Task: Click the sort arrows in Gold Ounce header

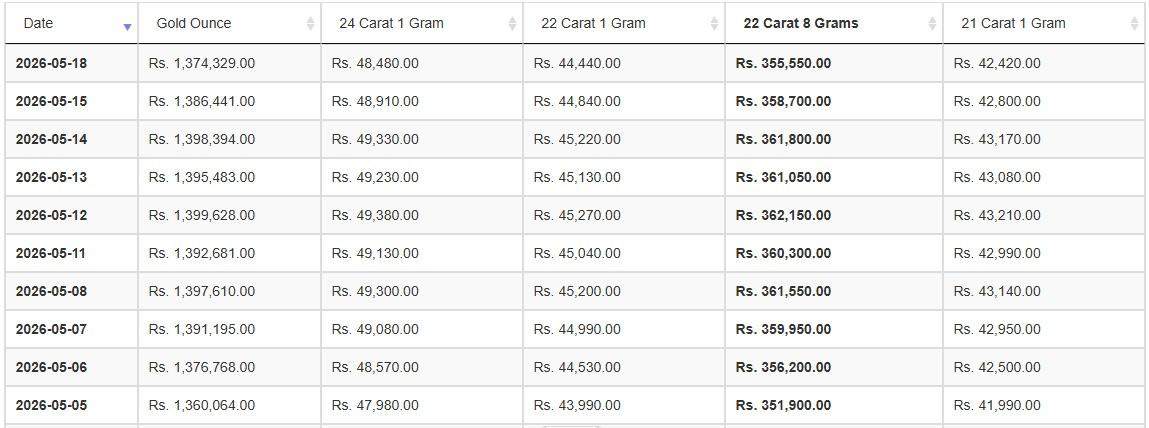Action: point(310,23)
